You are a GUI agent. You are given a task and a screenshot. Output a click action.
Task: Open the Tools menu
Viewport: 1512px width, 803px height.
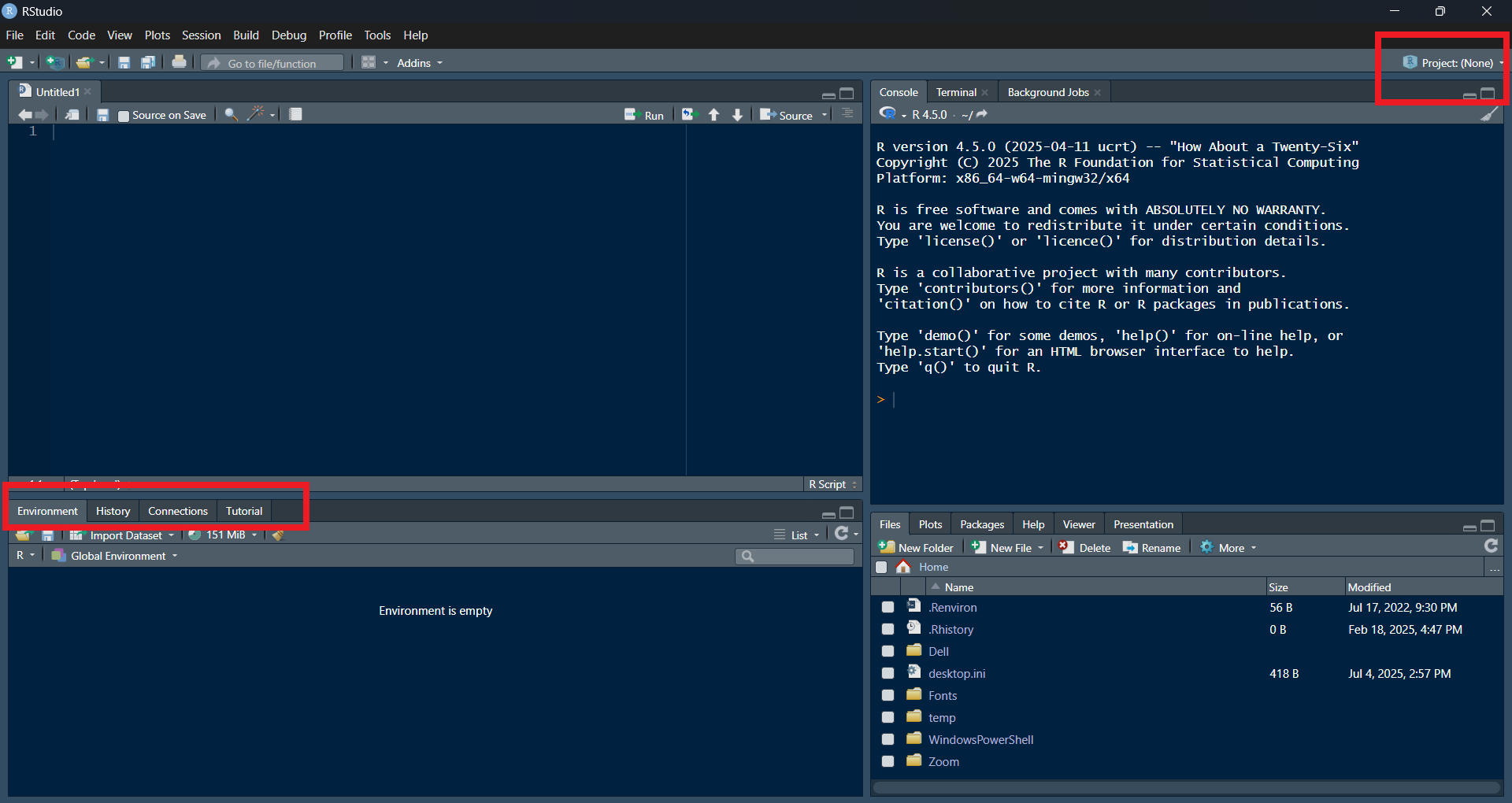pyautogui.click(x=377, y=35)
